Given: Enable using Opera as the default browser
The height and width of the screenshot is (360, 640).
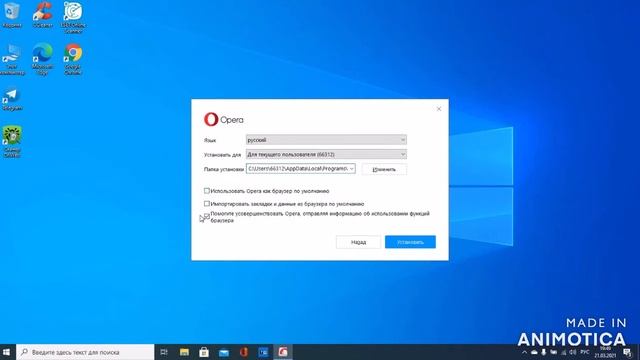Looking at the screenshot, I should pyautogui.click(x=207, y=191).
